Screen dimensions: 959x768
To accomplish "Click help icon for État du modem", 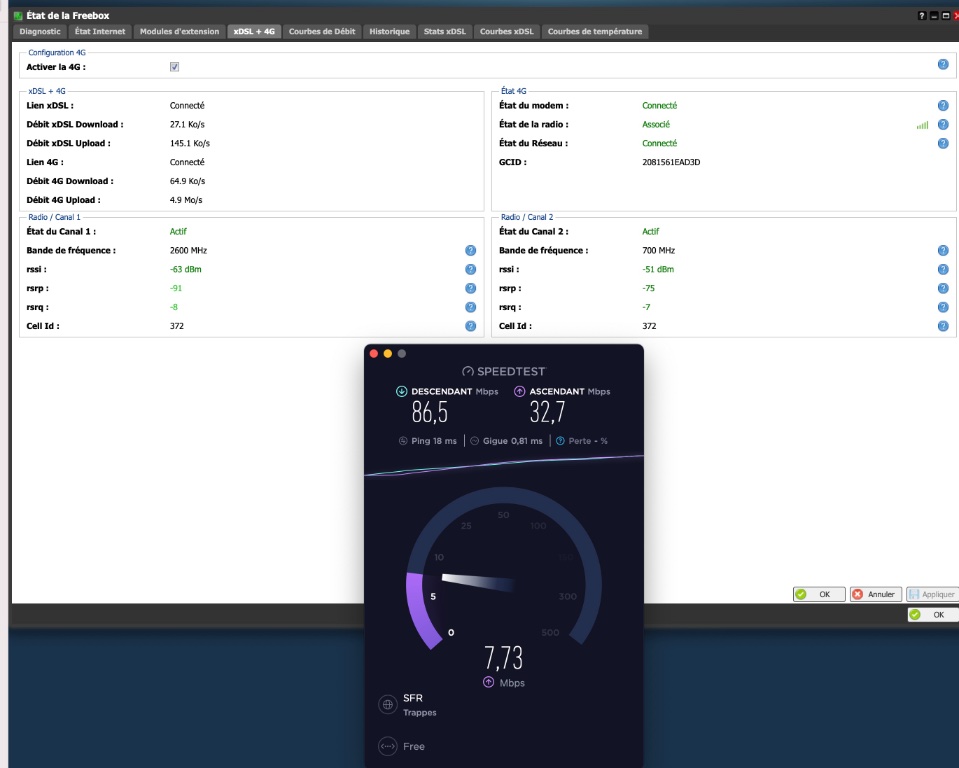I will point(942,105).
